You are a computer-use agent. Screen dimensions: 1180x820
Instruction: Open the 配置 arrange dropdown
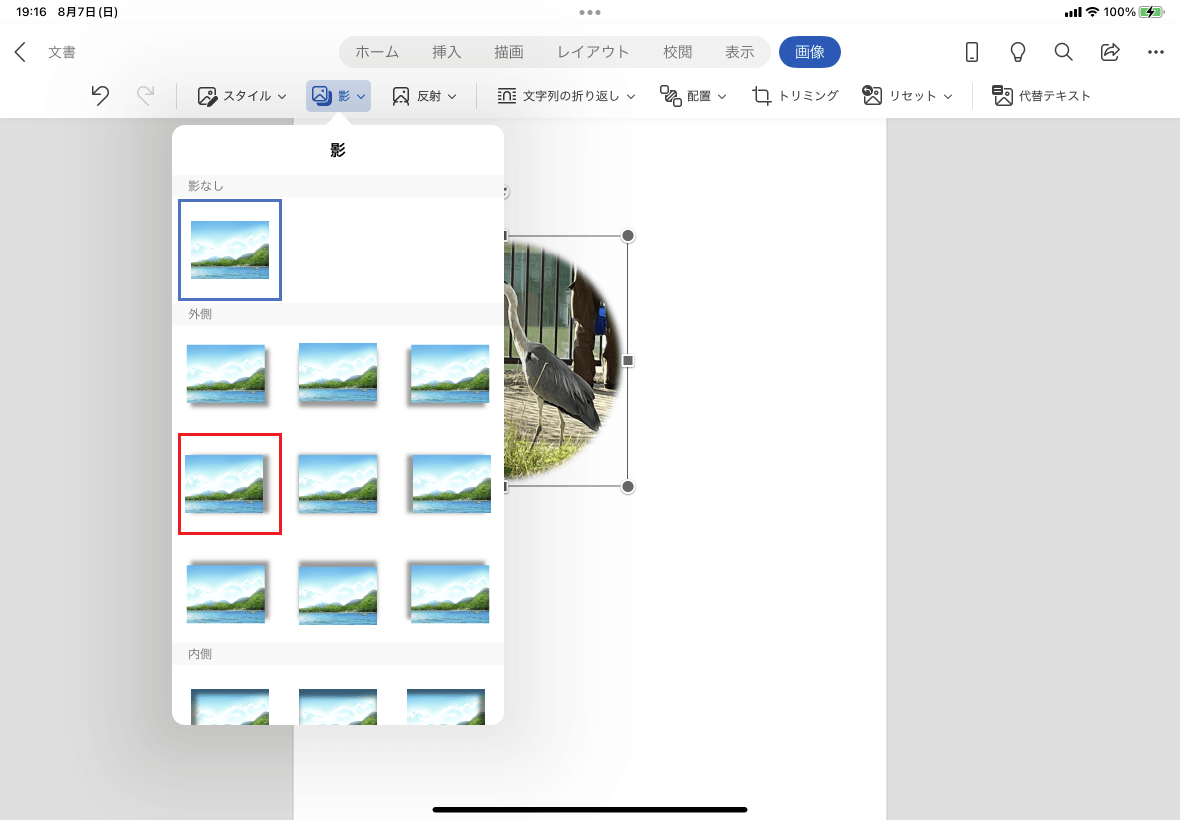point(692,96)
